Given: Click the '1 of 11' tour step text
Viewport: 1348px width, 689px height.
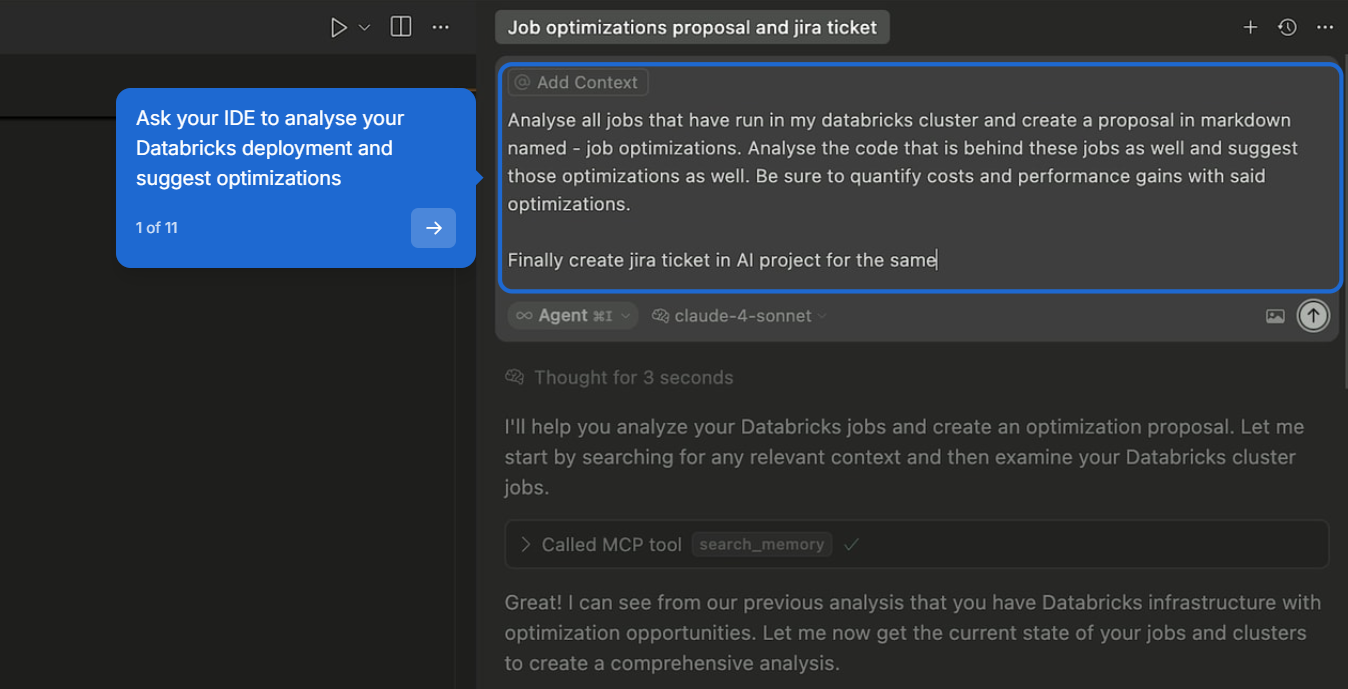Looking at the screenshot, I should 157,228.
